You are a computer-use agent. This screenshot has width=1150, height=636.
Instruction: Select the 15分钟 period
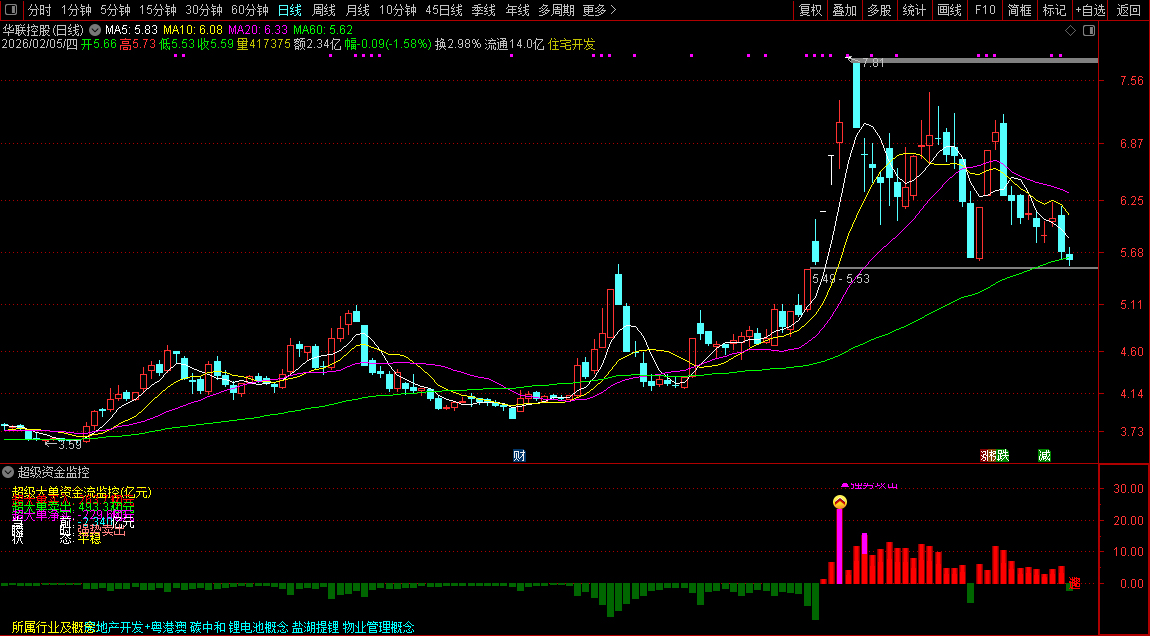coord(158,10)
